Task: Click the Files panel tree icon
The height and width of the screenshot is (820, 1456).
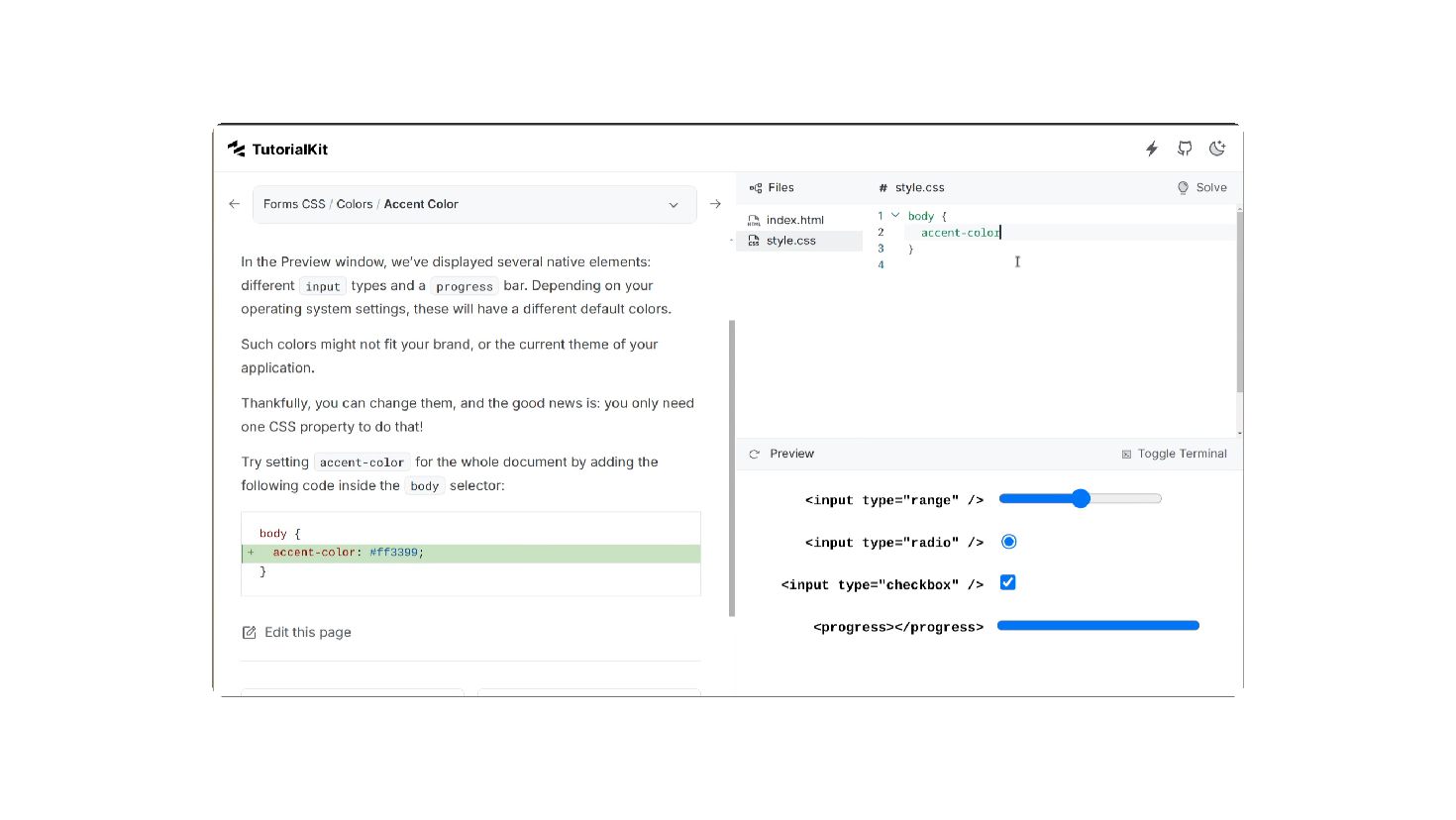Action: (756, 187)
